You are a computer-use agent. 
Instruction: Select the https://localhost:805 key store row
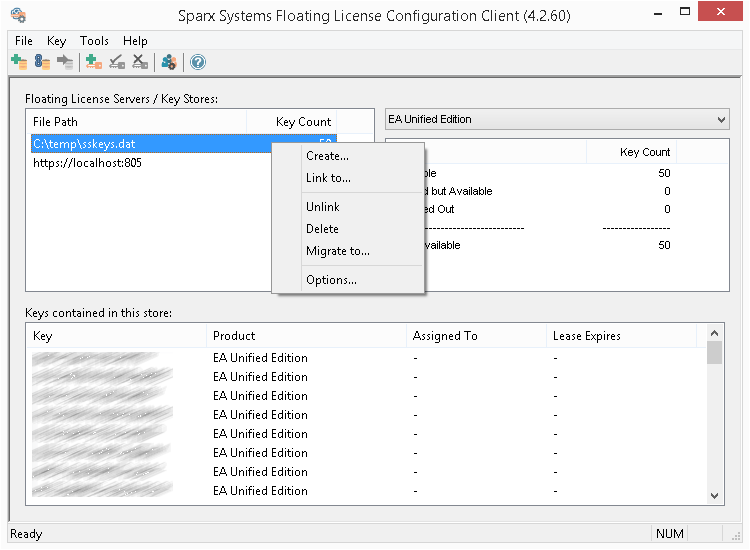point(87,163)
